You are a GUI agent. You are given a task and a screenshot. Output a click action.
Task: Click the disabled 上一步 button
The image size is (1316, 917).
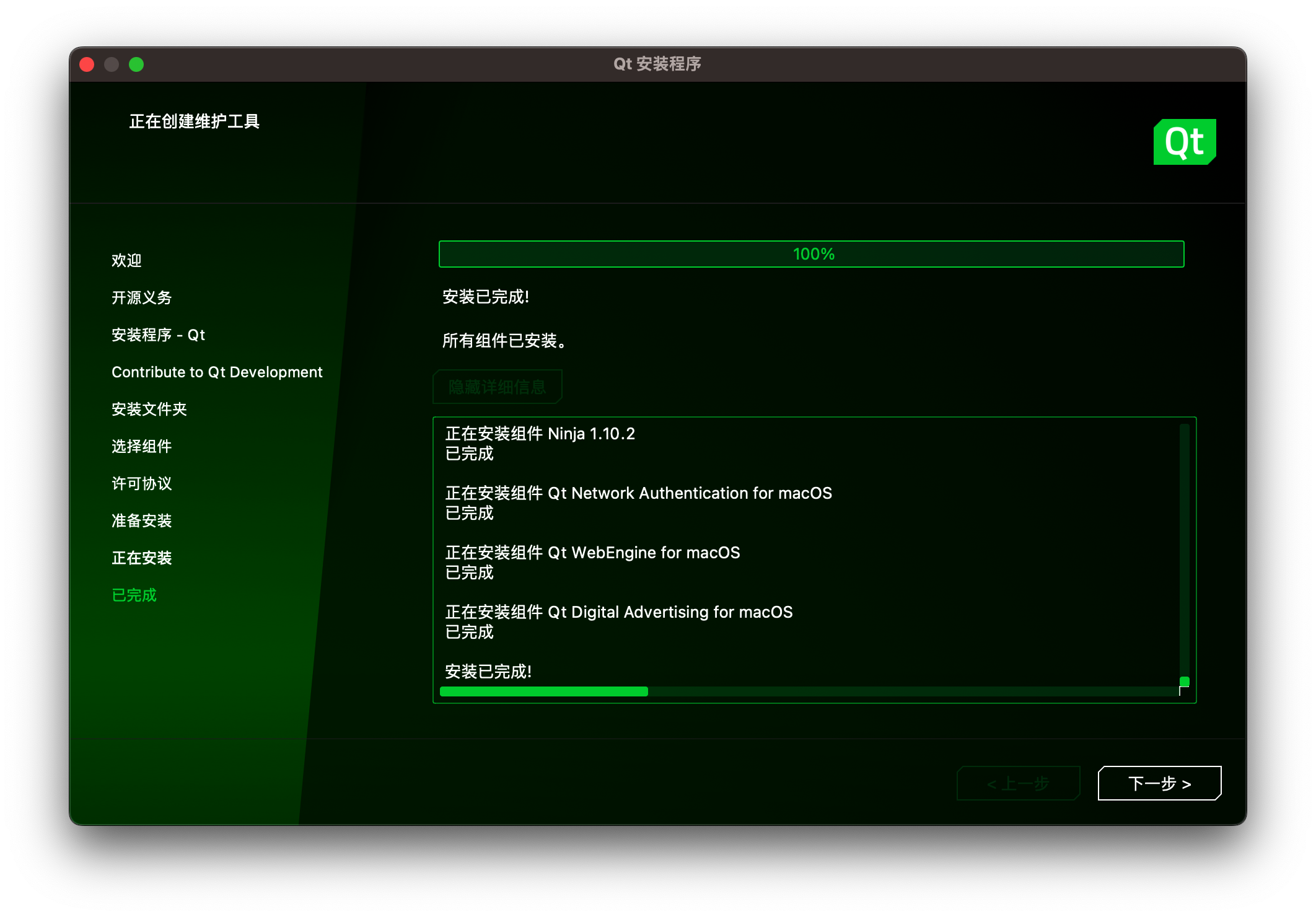1018,783
